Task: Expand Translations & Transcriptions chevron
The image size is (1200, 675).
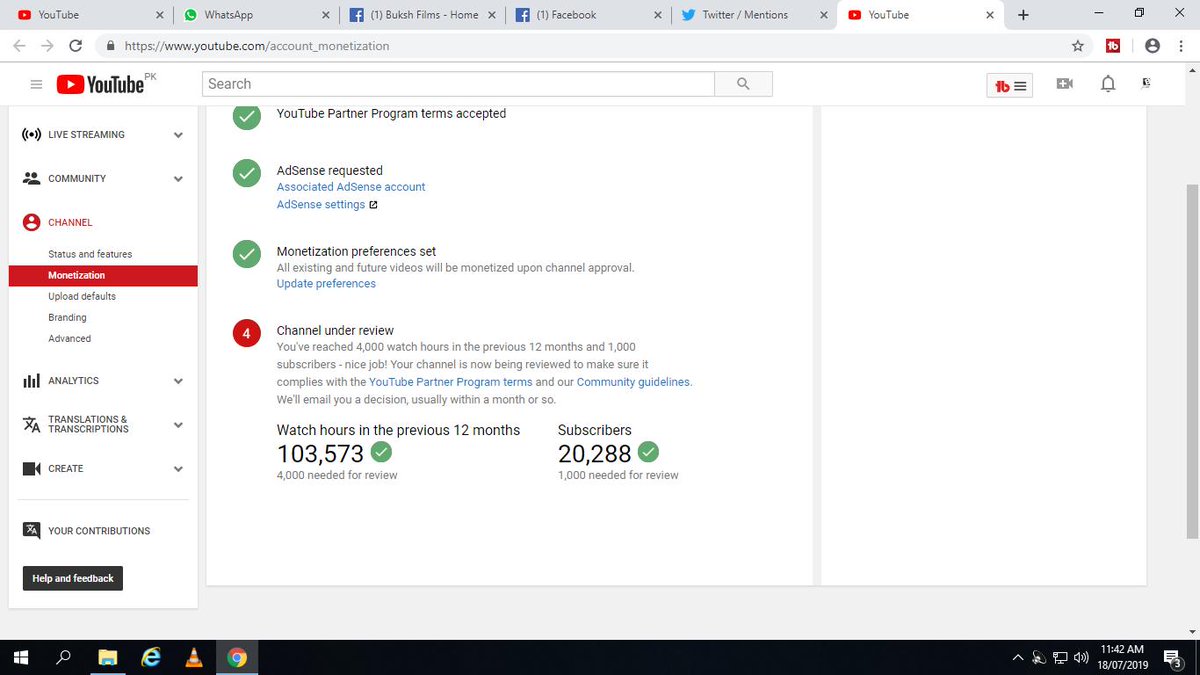Action: 178,425
